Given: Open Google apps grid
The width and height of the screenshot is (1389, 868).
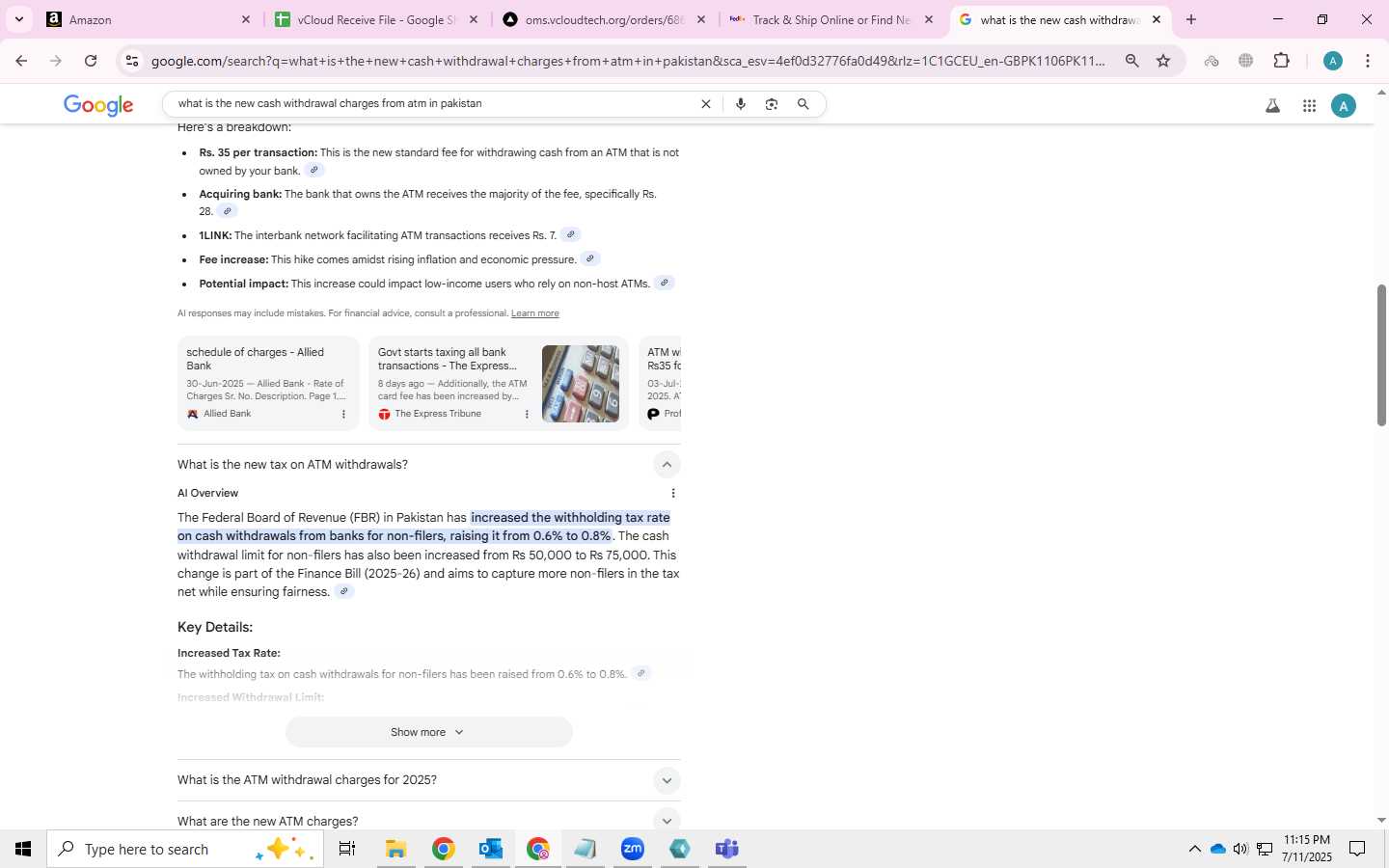Looking at the screenshot, I should [1309, 106].
